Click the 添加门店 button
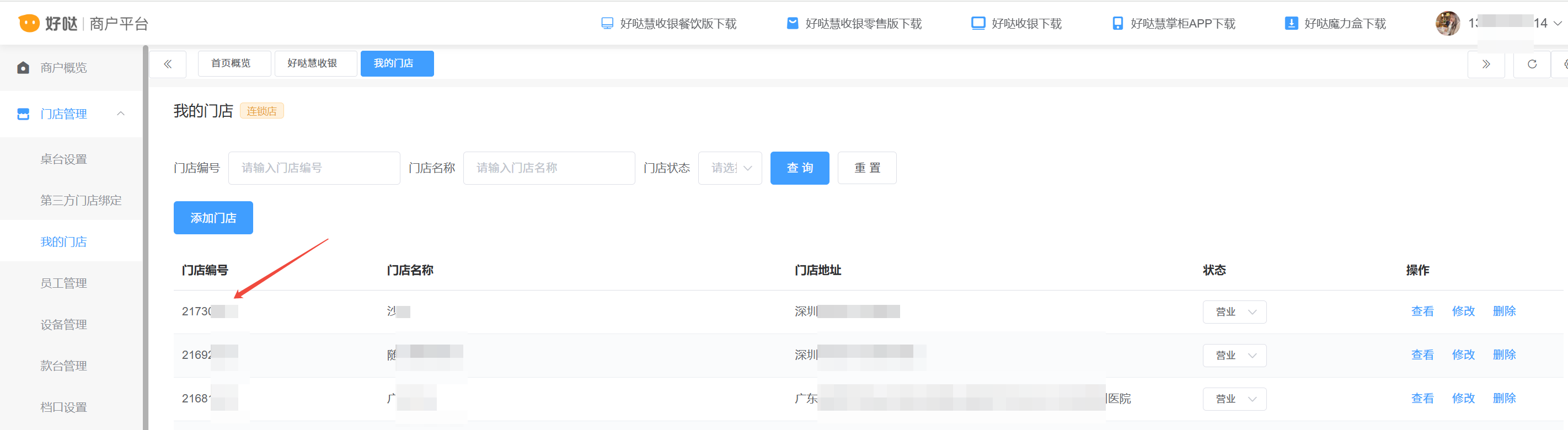Screen dimensions: 1568x430 [213, 218]
